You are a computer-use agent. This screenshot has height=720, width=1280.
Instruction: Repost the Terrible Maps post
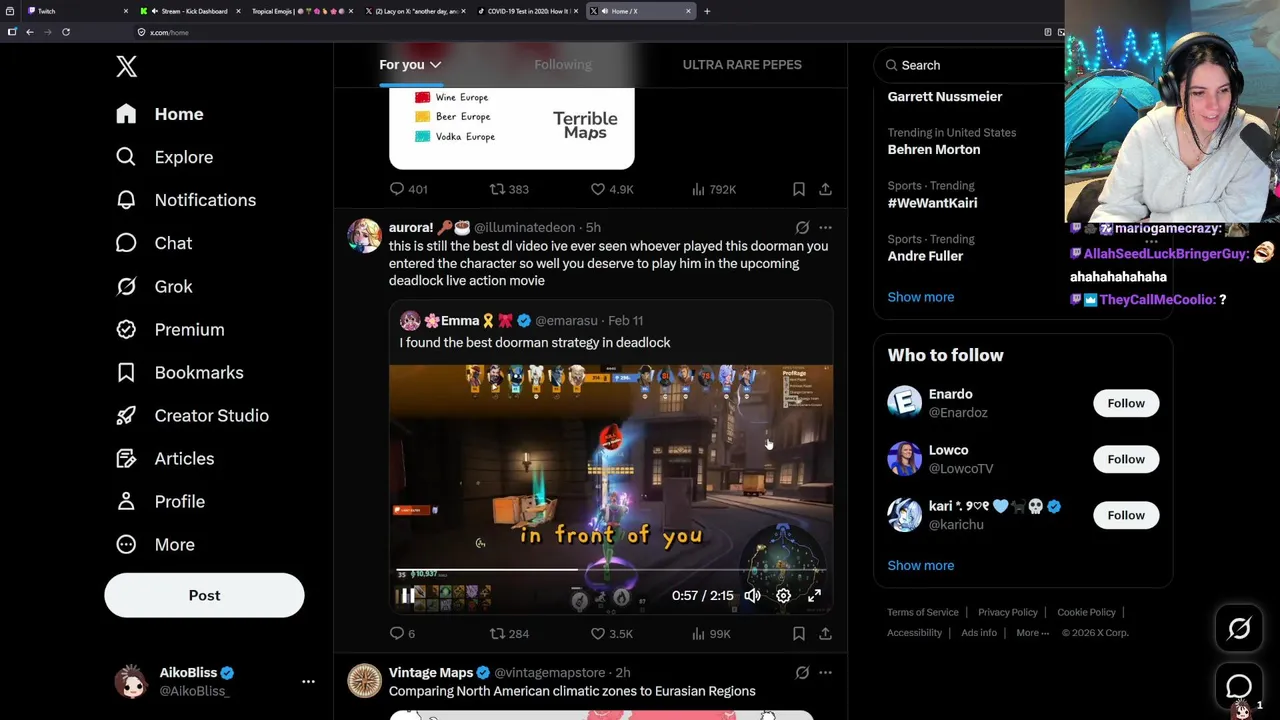click(509, 189)
